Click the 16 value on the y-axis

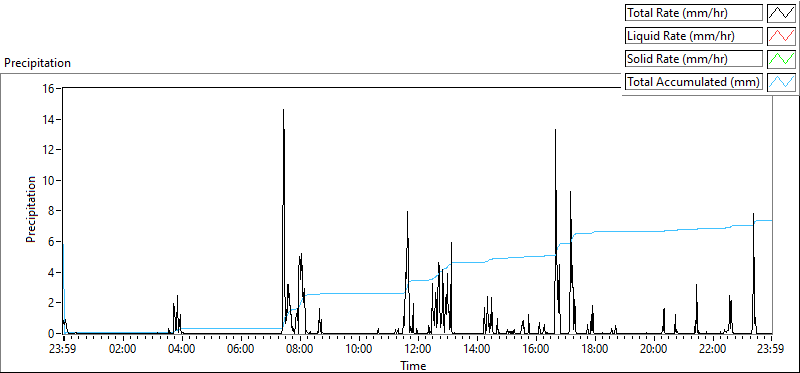pos(49,88)
